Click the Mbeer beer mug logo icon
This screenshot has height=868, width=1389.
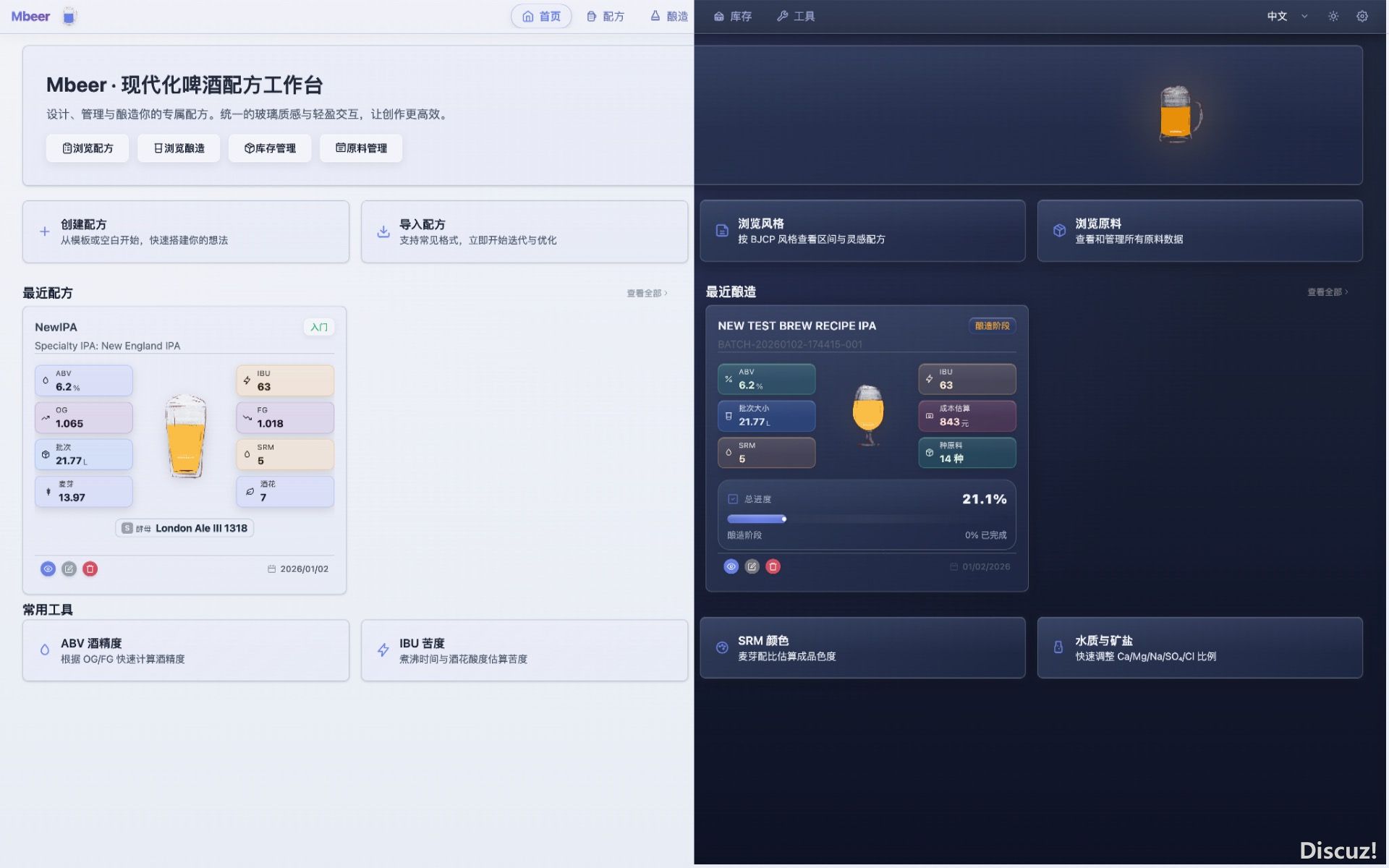point(69,16)
